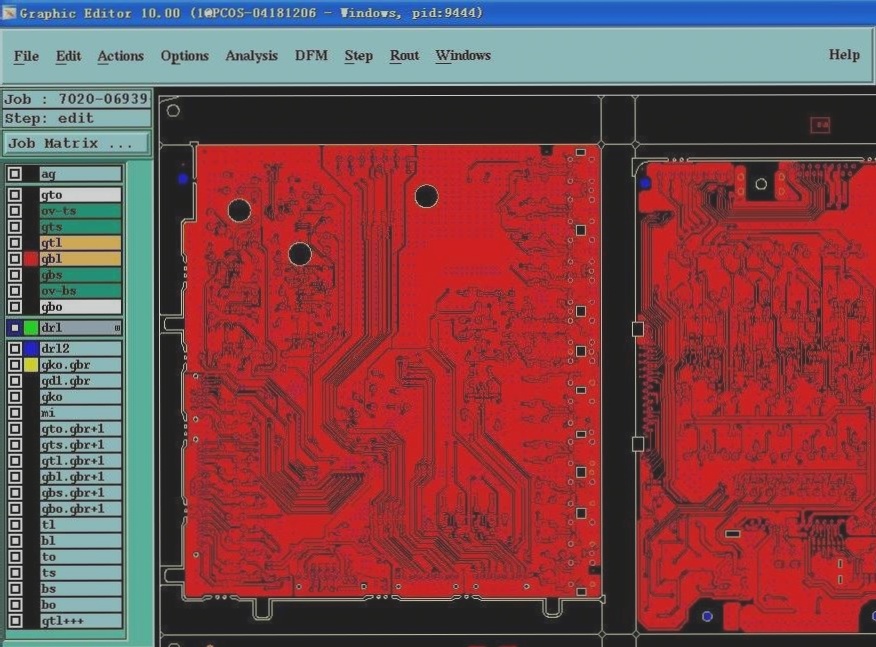Click the Graphic Editor title bar icon
The image size is (876, 647).
9,13
